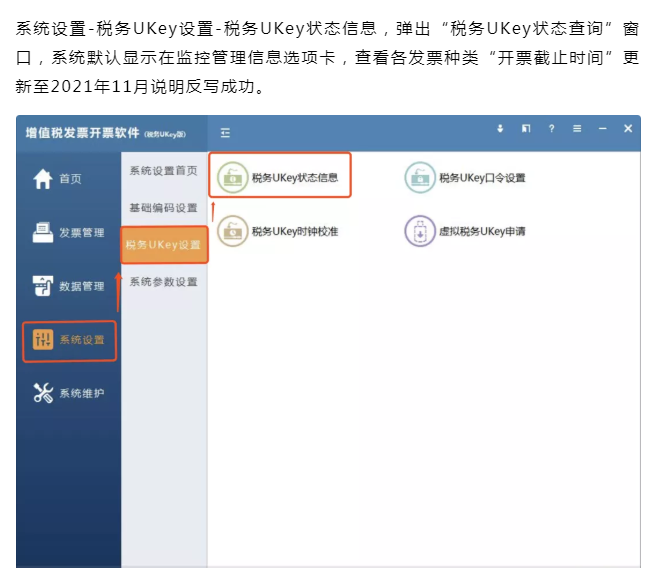Select 税务UKey设置 submenu item
The height and width of the screenshot is (568, 651).
point(163,245)
